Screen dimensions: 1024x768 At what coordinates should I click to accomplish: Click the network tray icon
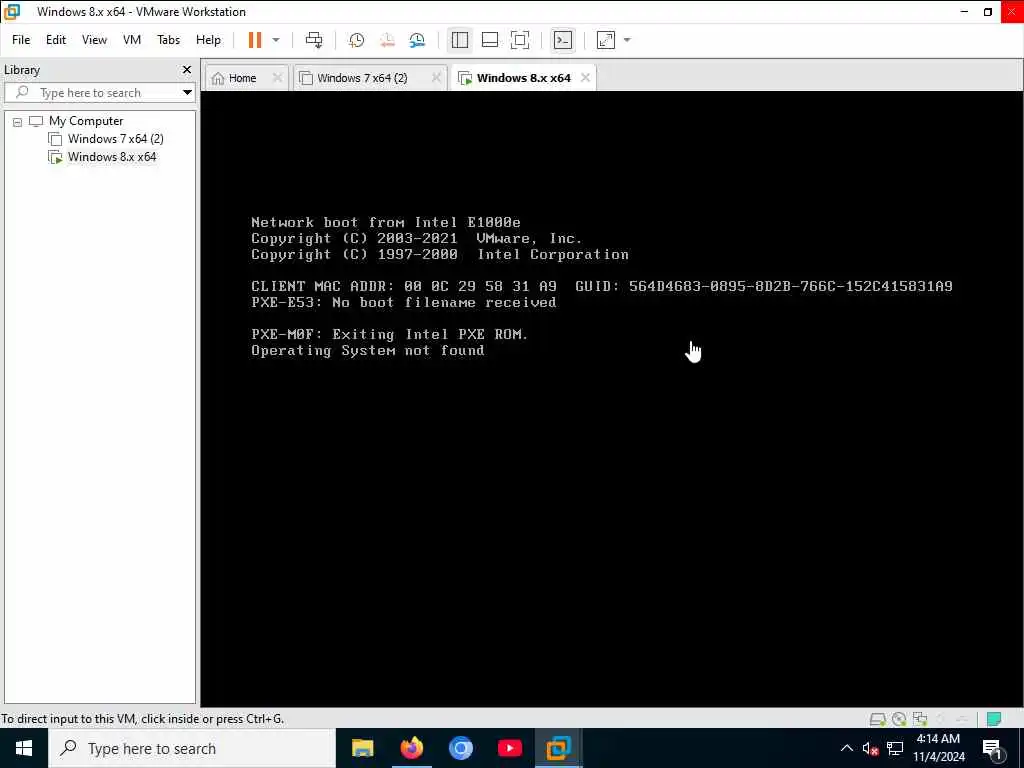(x=895, y=748)
